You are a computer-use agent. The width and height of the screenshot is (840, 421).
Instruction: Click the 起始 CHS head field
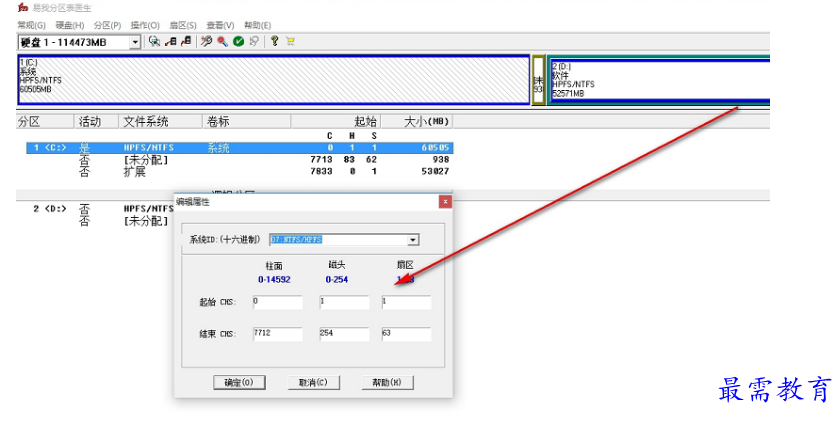click(x=344, y=302)
